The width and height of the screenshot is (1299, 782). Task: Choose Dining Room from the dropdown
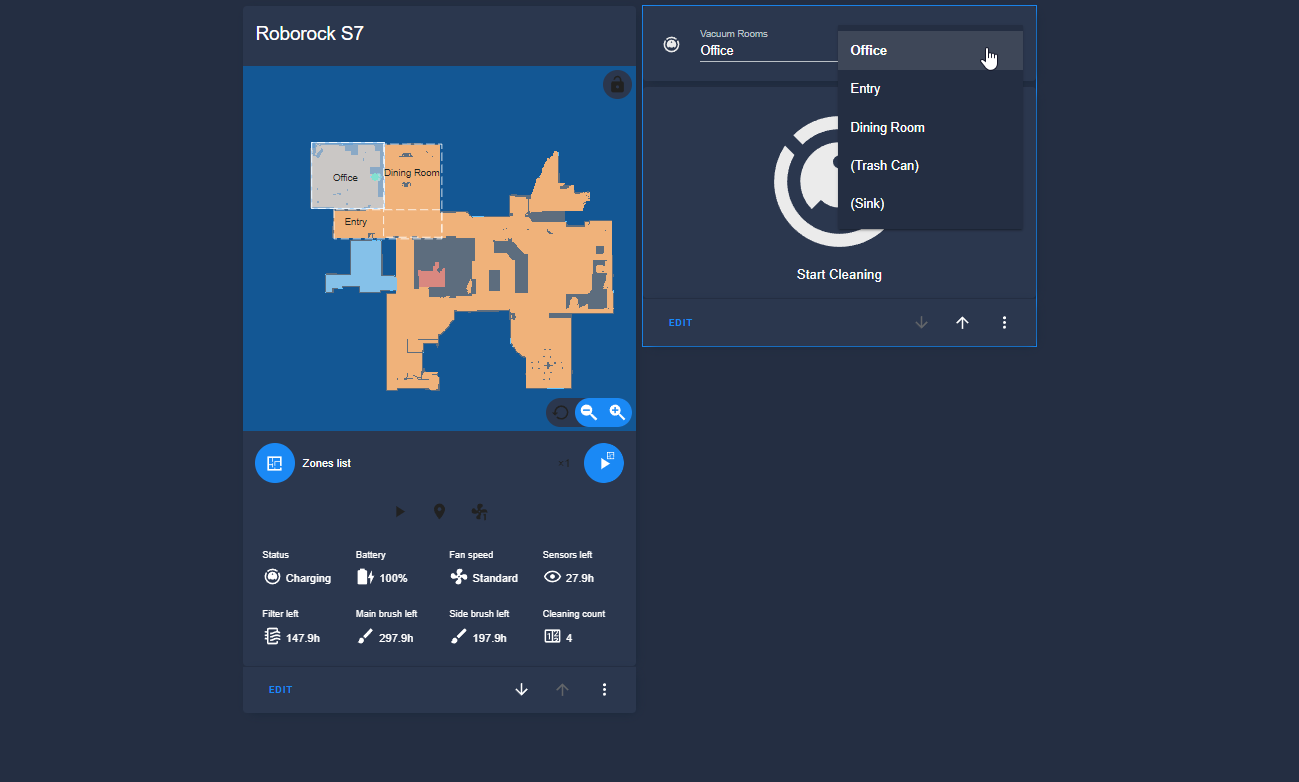point(930,127)
